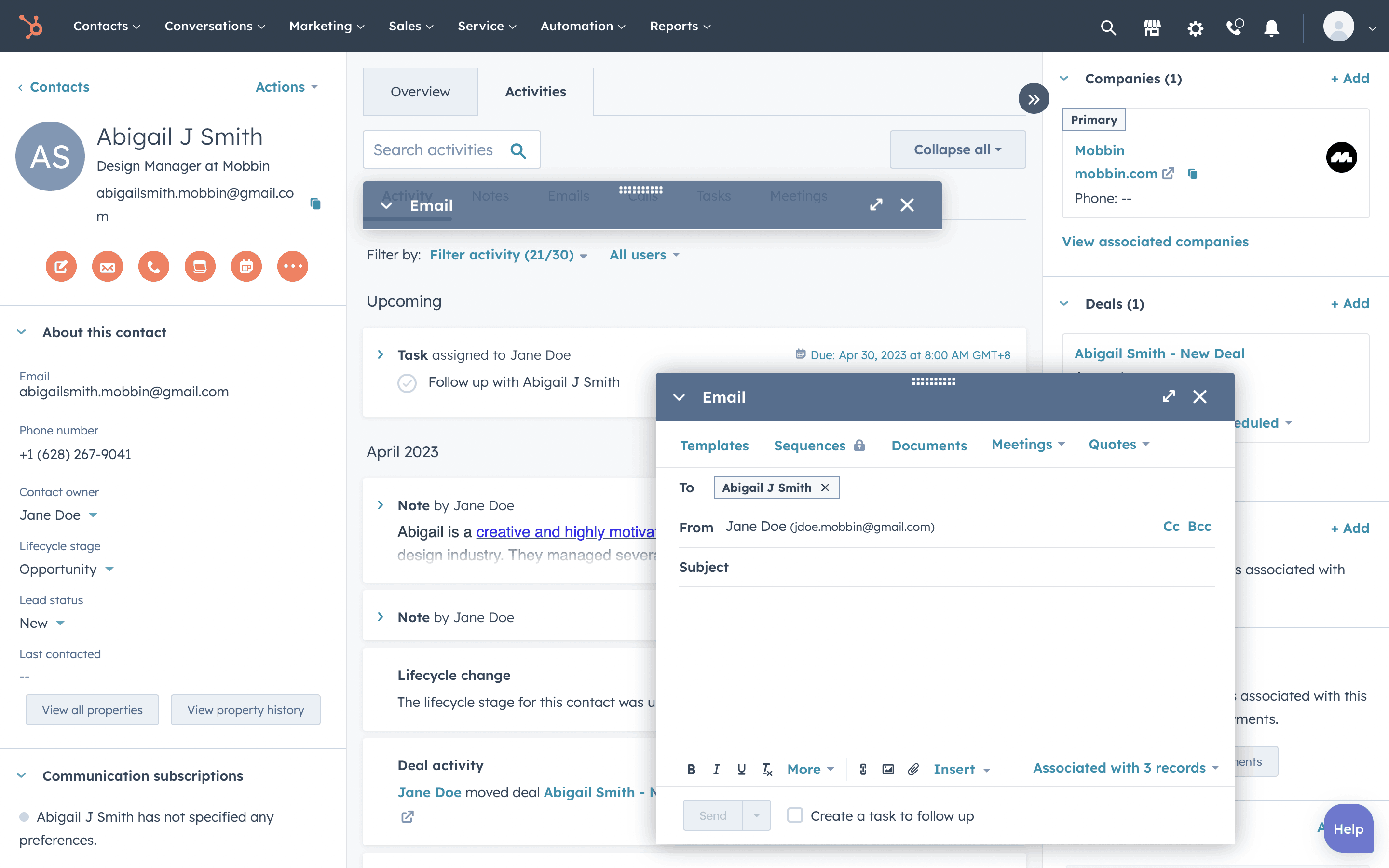This screenshot has height=868, width=1389.
Task: Expand the Collapse all dropdown
Action: [957, 150]
